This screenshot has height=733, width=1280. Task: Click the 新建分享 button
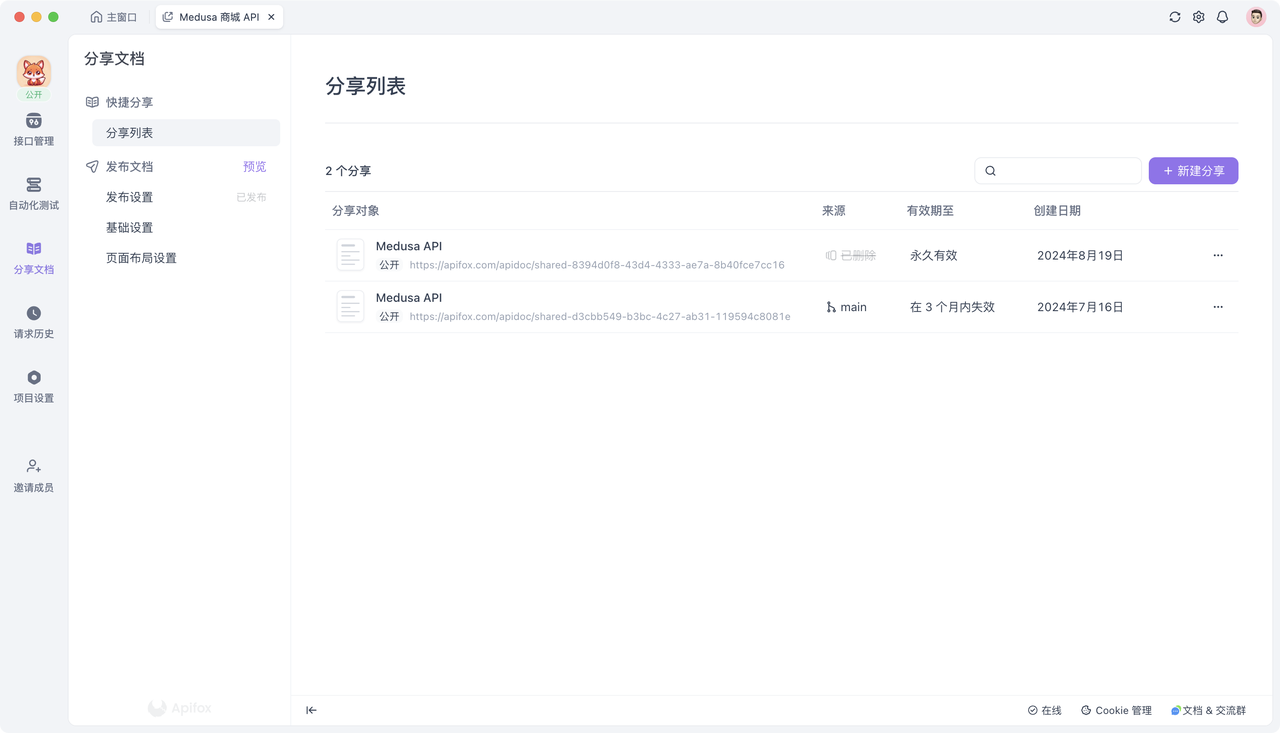[x=1193, y=171]
